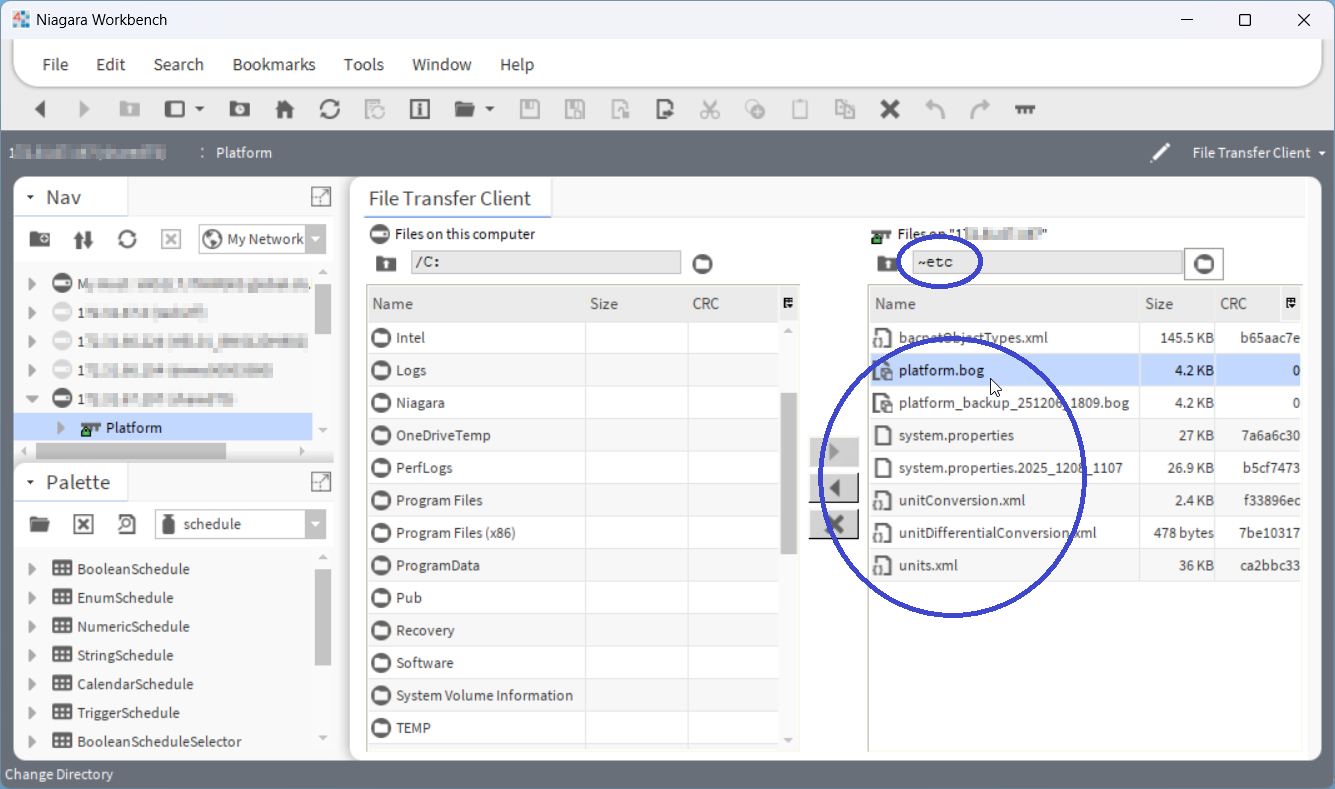Open a new tree in Nav panel
The height and width of the screenshot is (789, 1335).
tap(39, 239)
